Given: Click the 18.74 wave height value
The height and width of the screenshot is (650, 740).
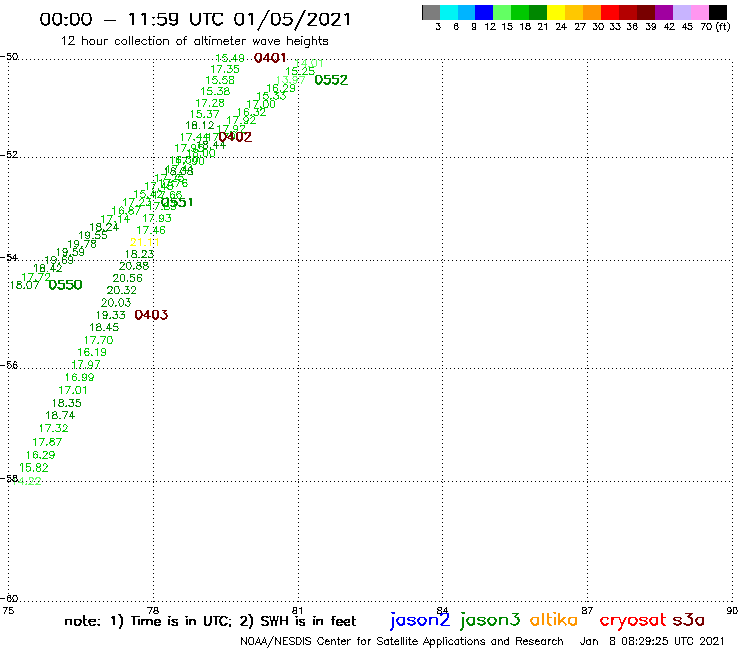Looking at the screenshot, I should tap(60, 415).
